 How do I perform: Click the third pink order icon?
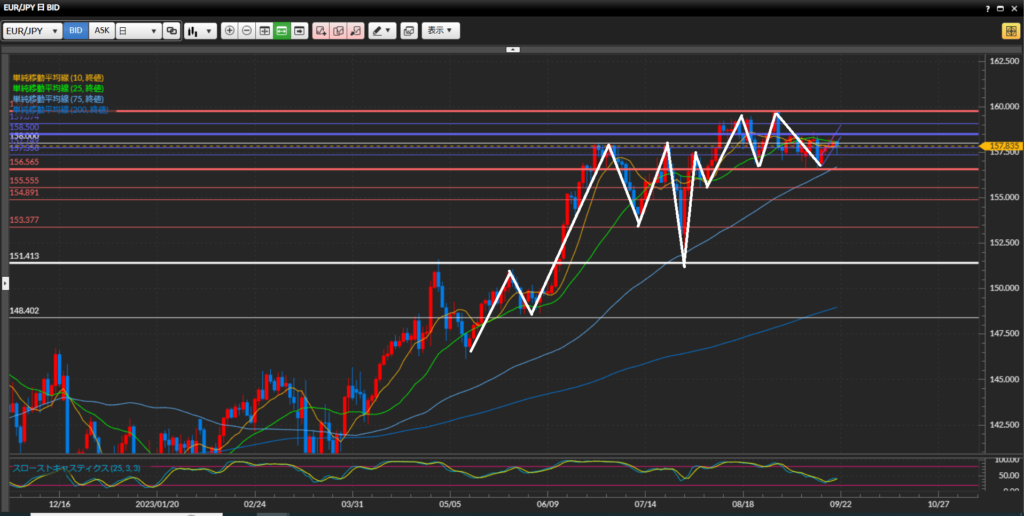pyautogui.click(x=356, y=31)
